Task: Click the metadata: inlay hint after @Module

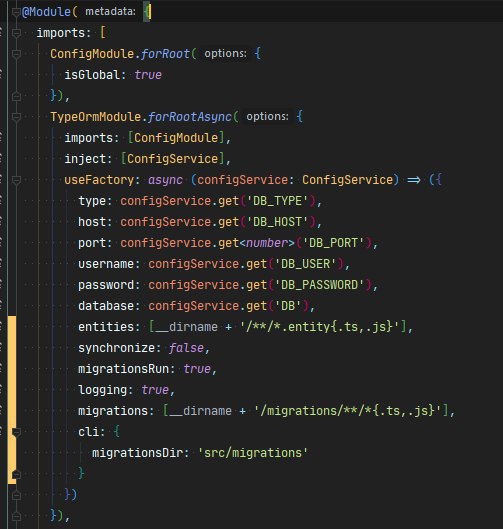Action: [x=110, y=12]
